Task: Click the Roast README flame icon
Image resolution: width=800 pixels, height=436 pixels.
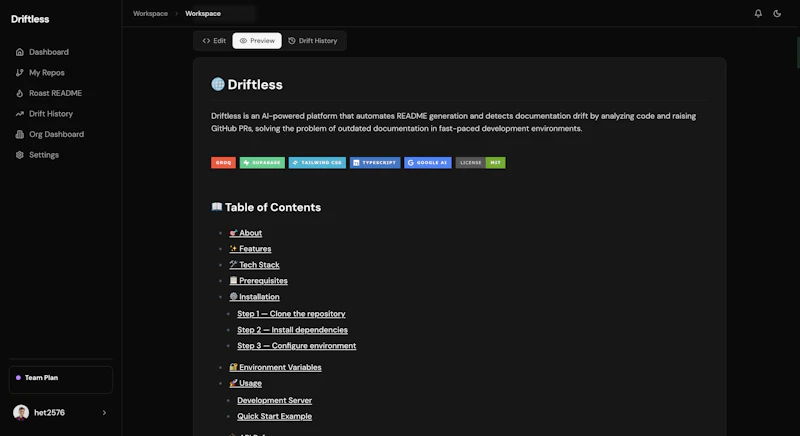Action: point(19,93)
